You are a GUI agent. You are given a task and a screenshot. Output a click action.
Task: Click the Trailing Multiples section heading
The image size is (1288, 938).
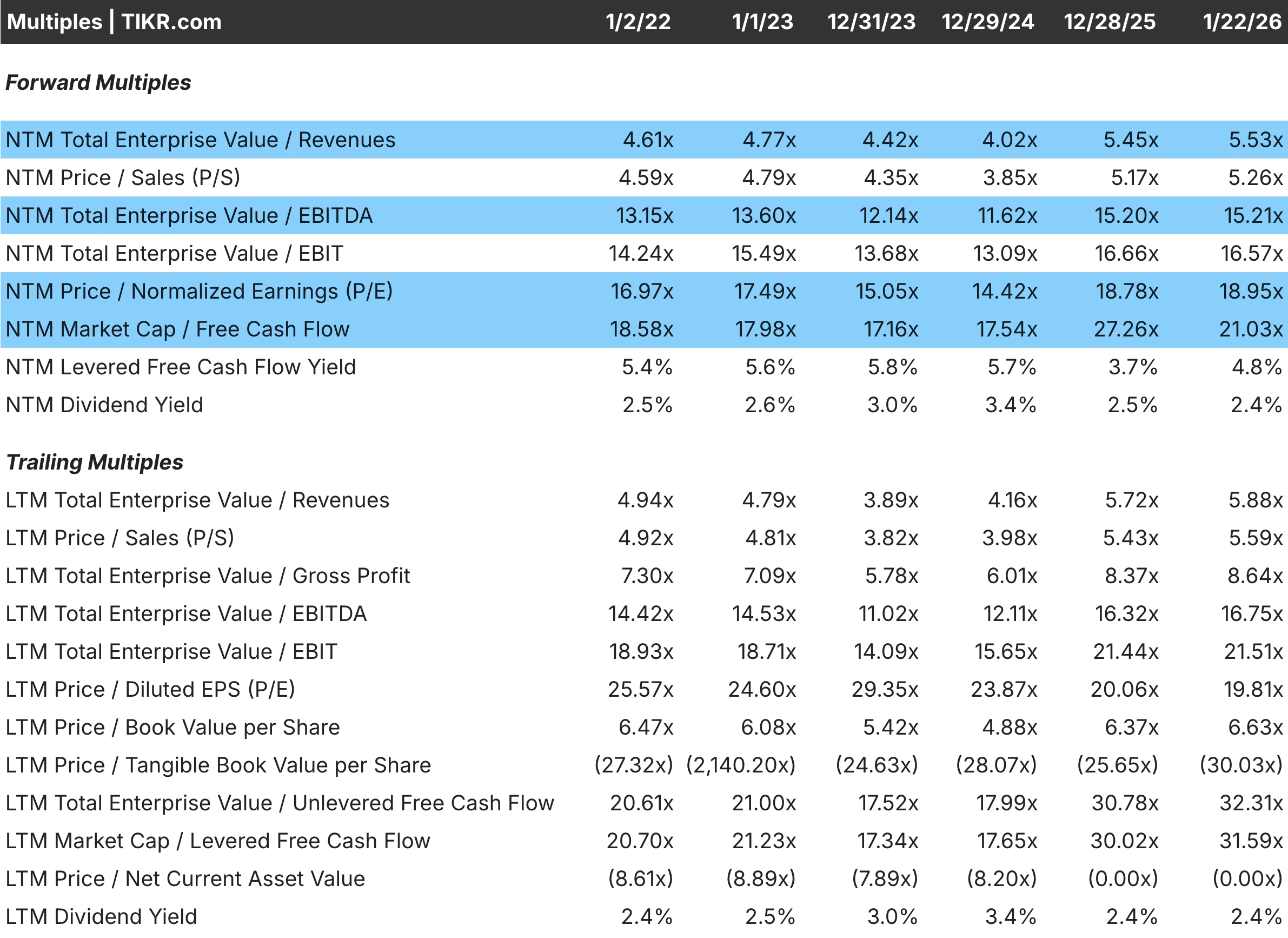coord(94,462)
